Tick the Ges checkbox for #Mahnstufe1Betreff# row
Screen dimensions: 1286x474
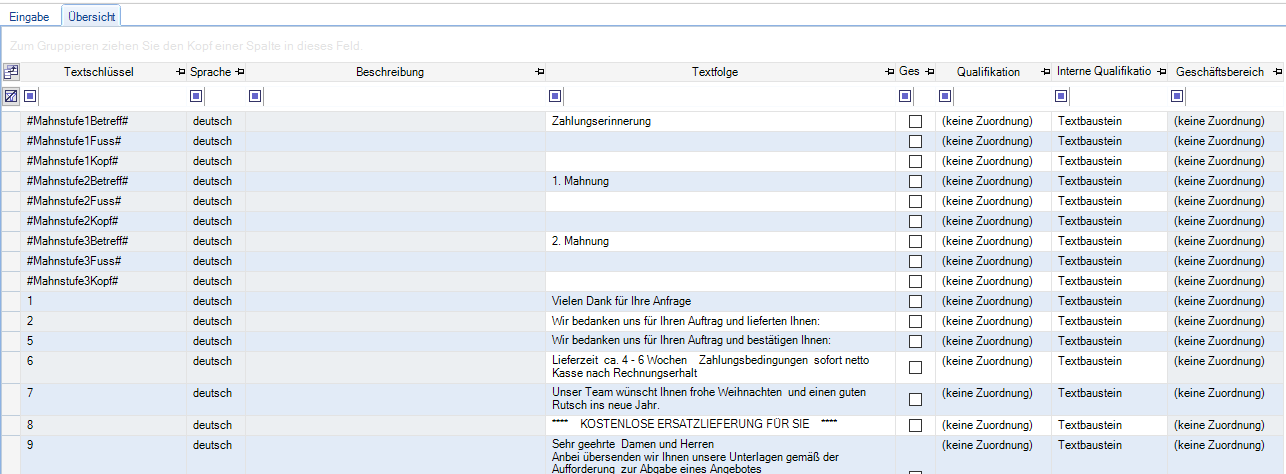tap(915, 121)
